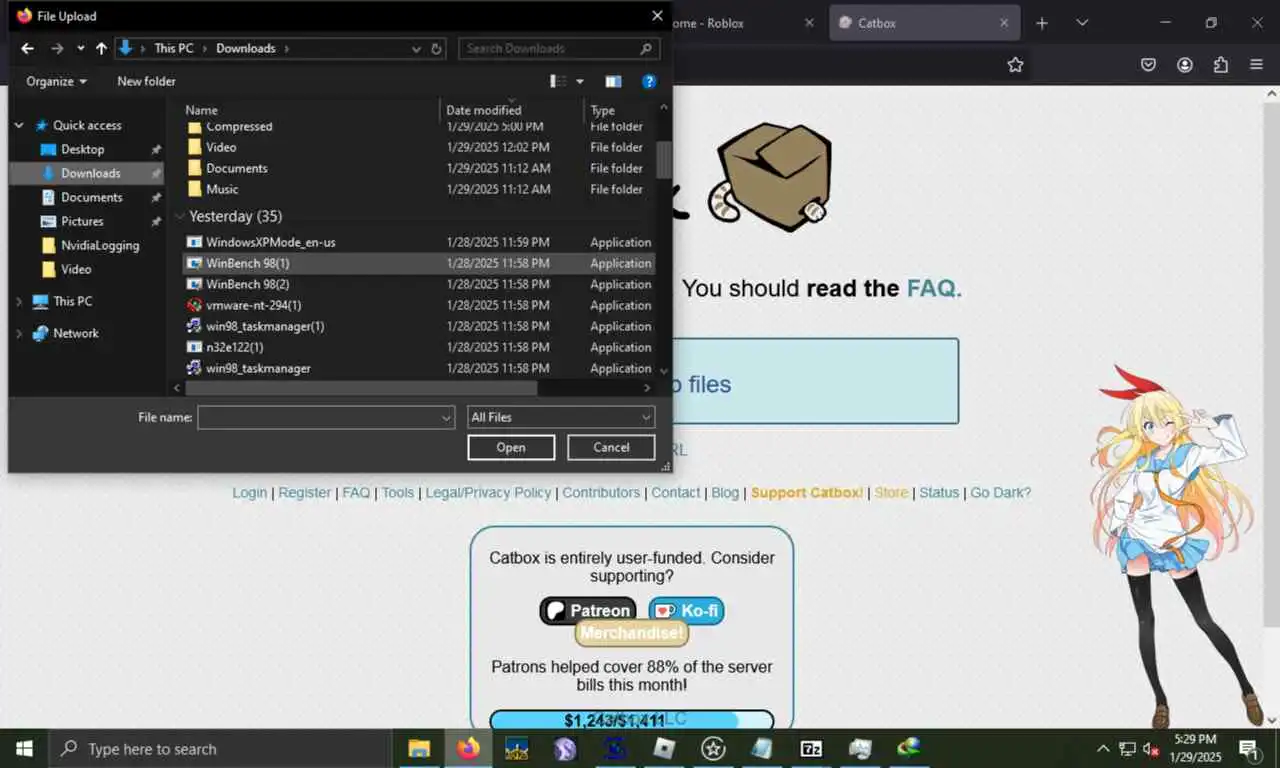1280x768 pixels.
Task: Open the recent locations dropdown arrow
Action: pos(80,48)
